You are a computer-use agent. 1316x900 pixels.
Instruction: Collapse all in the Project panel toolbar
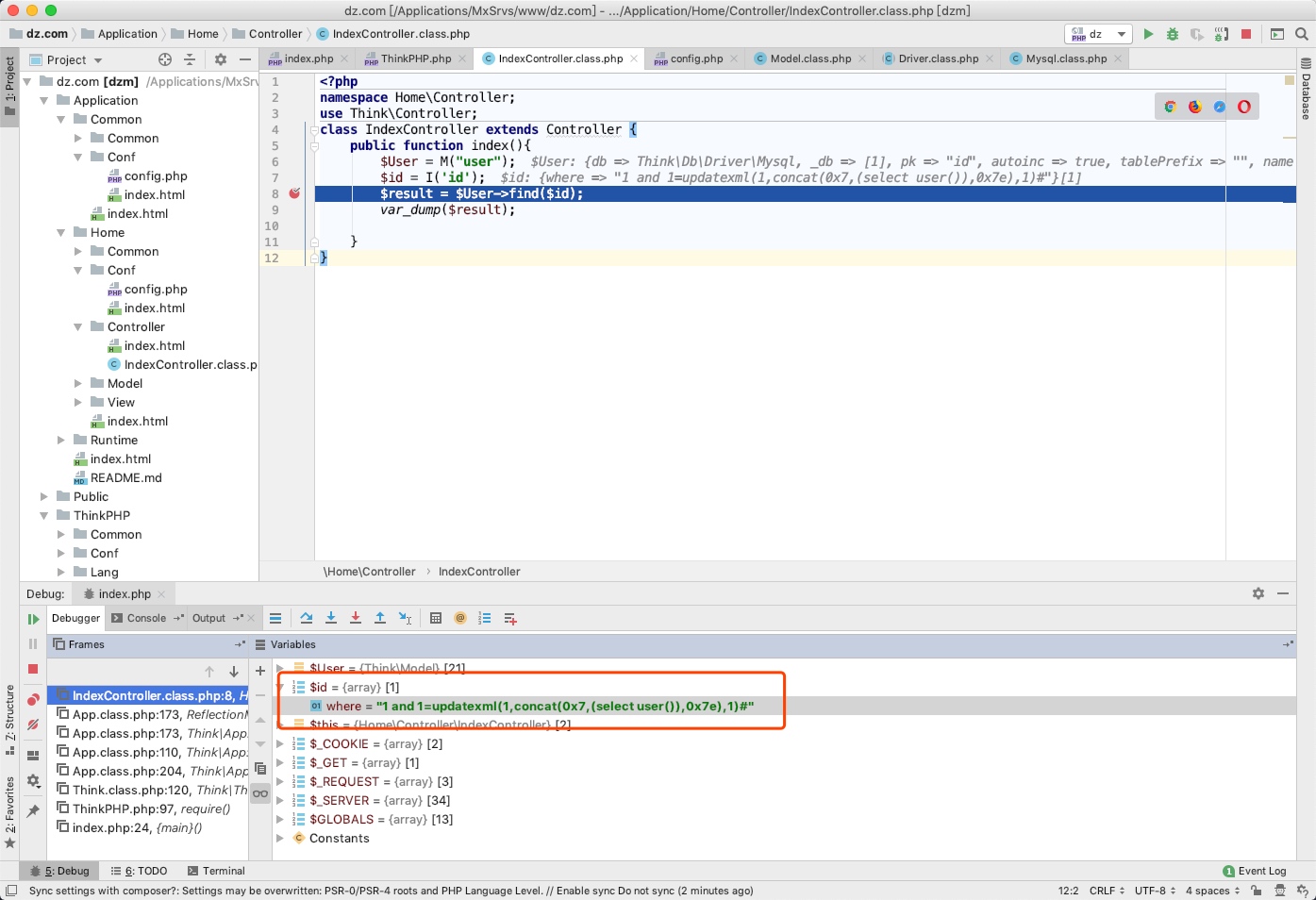190,59
